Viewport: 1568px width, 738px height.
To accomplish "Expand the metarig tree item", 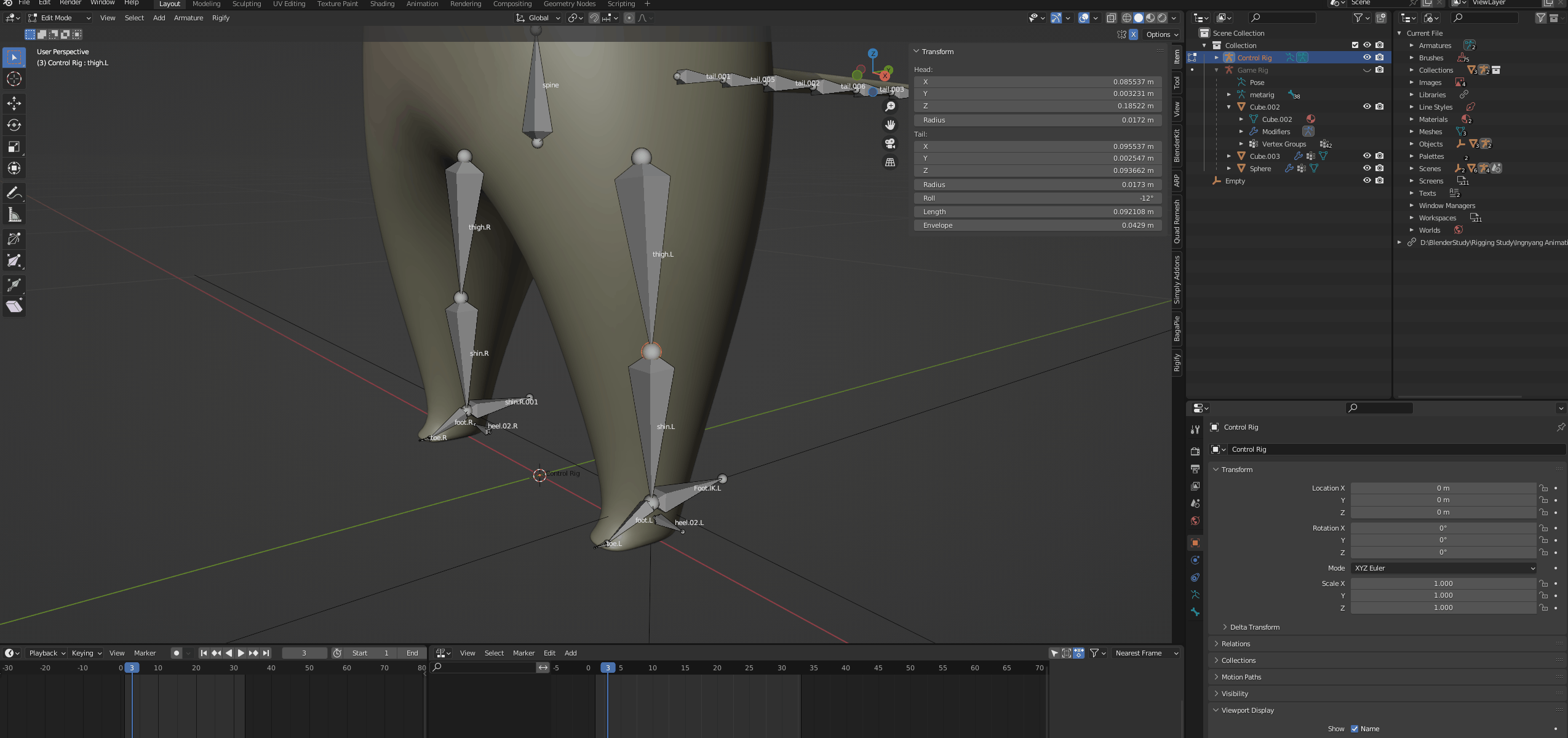I will point(1229,95).
